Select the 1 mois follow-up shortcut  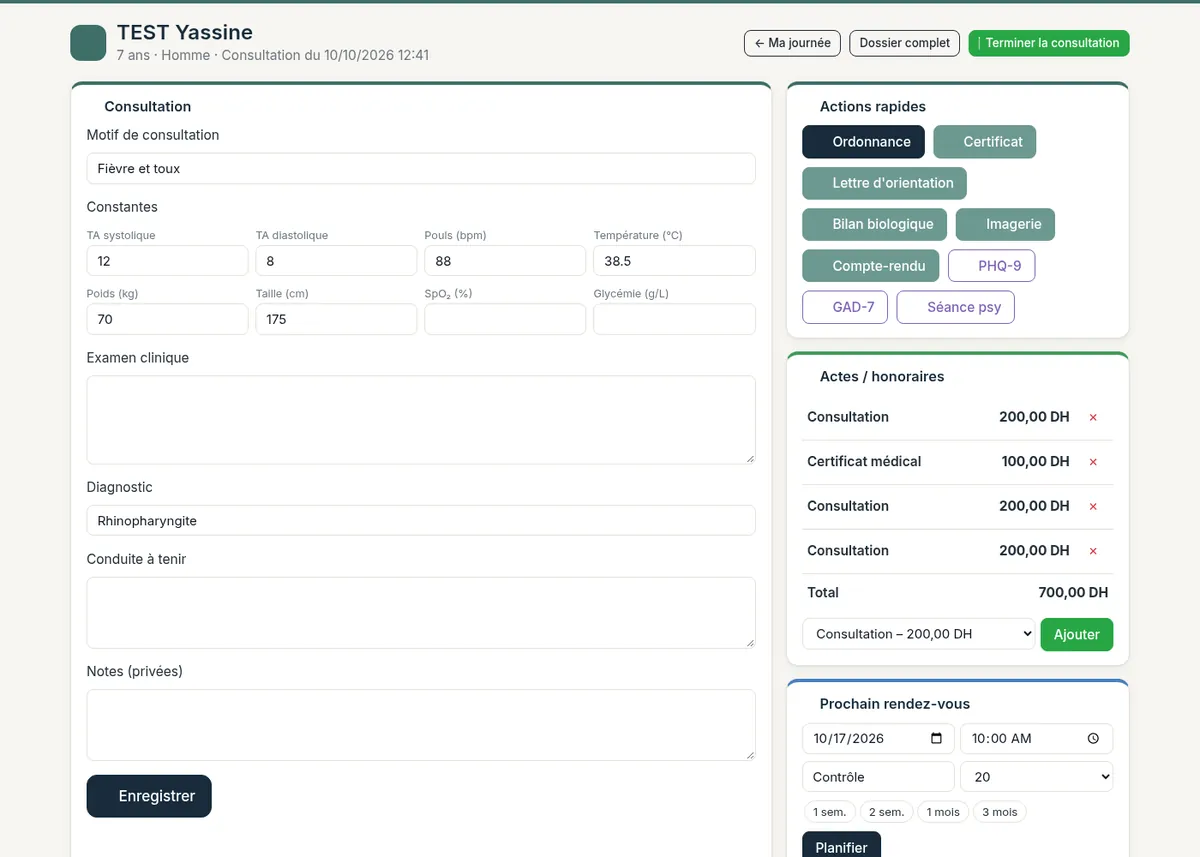pyautogui.click(x=943, y=812)
